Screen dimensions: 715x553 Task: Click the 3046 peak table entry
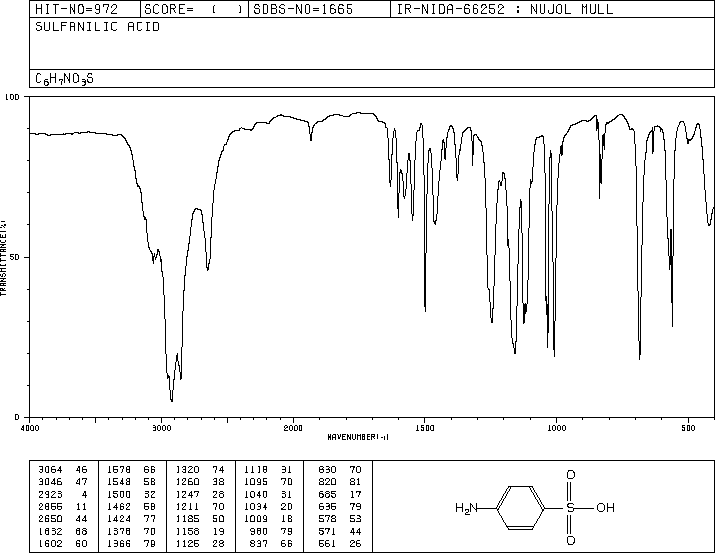coord(63,482)
